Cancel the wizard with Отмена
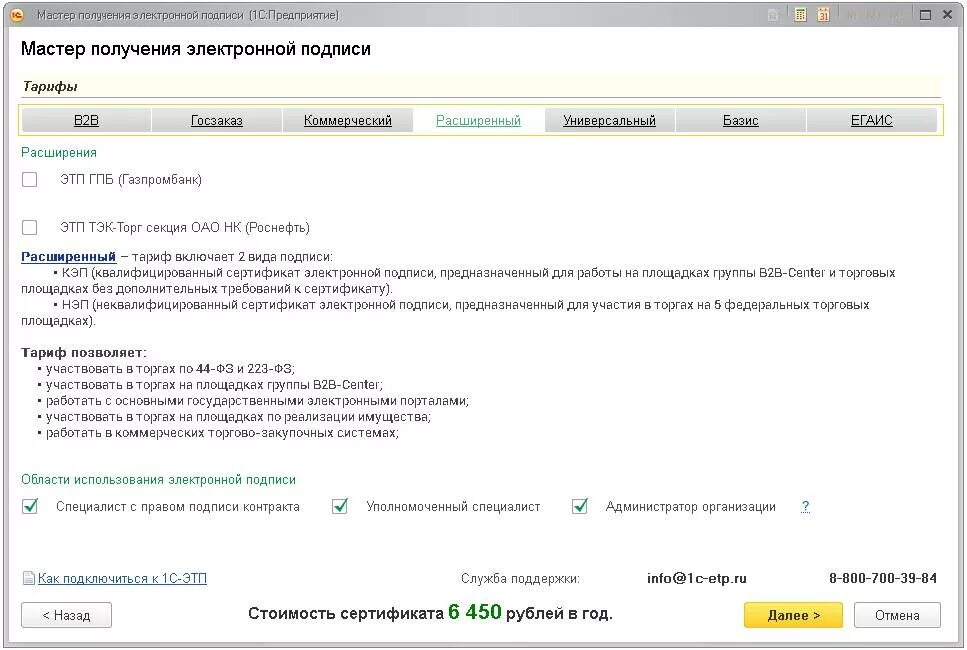Image resolution: width=967 pixels, height=650 pixels. (x=897, y=615)
